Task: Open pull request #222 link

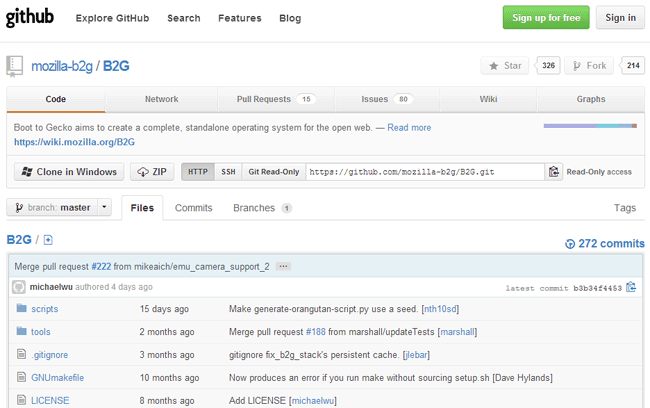Action: [x=101, y=266]
